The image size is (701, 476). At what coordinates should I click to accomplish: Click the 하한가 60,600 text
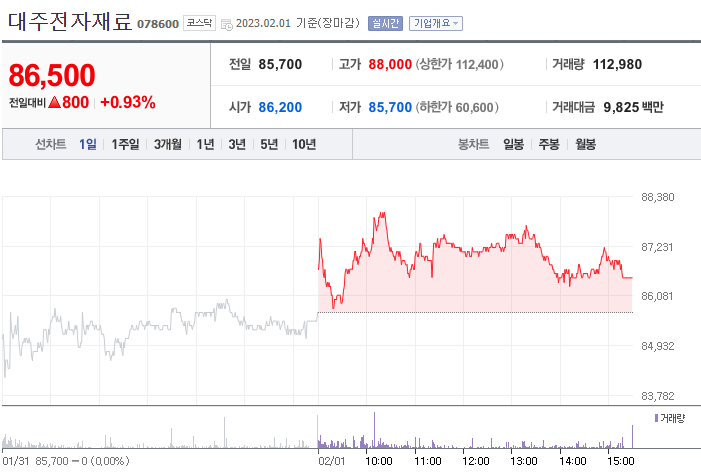[x=457, y=107]
